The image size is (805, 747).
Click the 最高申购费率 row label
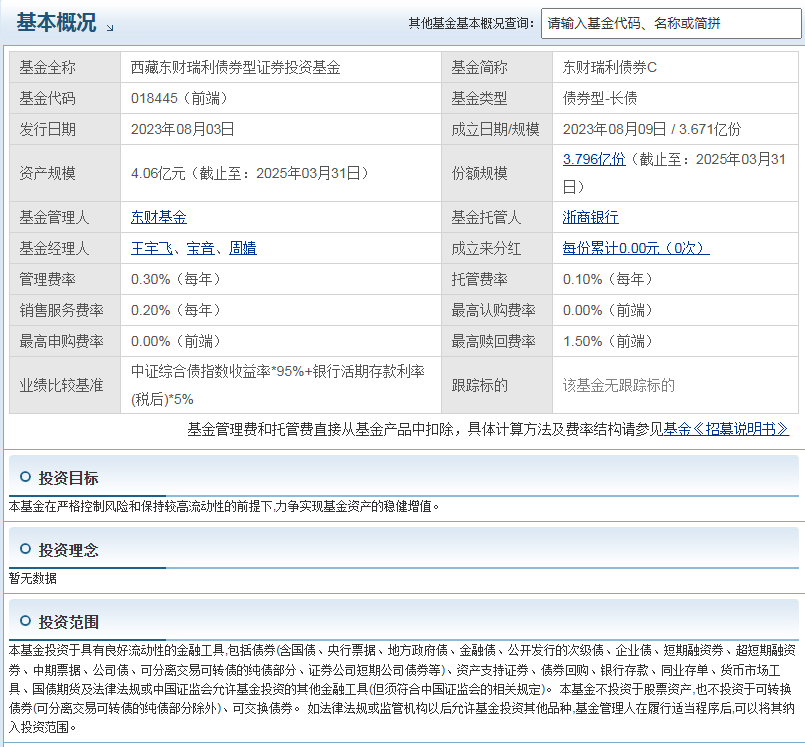point(62,341)
